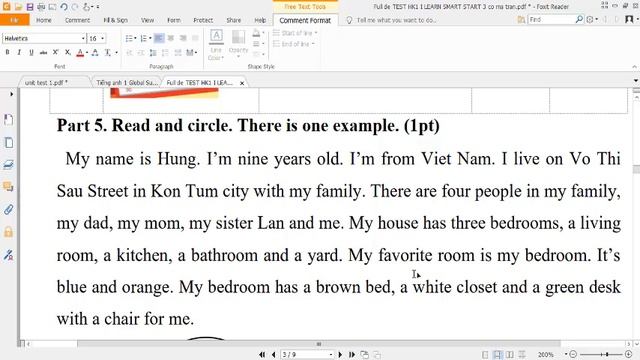This screenshot has height=360, width=640.
Task: Open the Layers panel icon
Action: coord(9,164)
